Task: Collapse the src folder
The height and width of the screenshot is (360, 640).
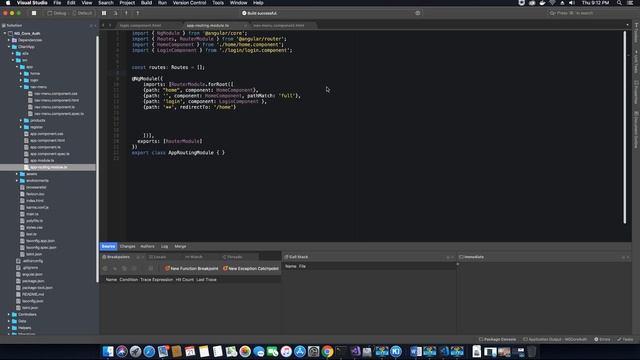Action: tap(13, 60)
